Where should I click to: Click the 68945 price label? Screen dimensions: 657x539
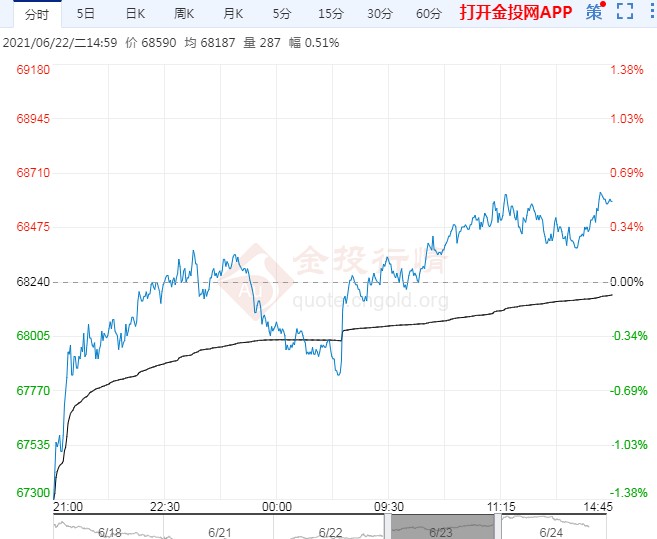[x=33, y=119]
